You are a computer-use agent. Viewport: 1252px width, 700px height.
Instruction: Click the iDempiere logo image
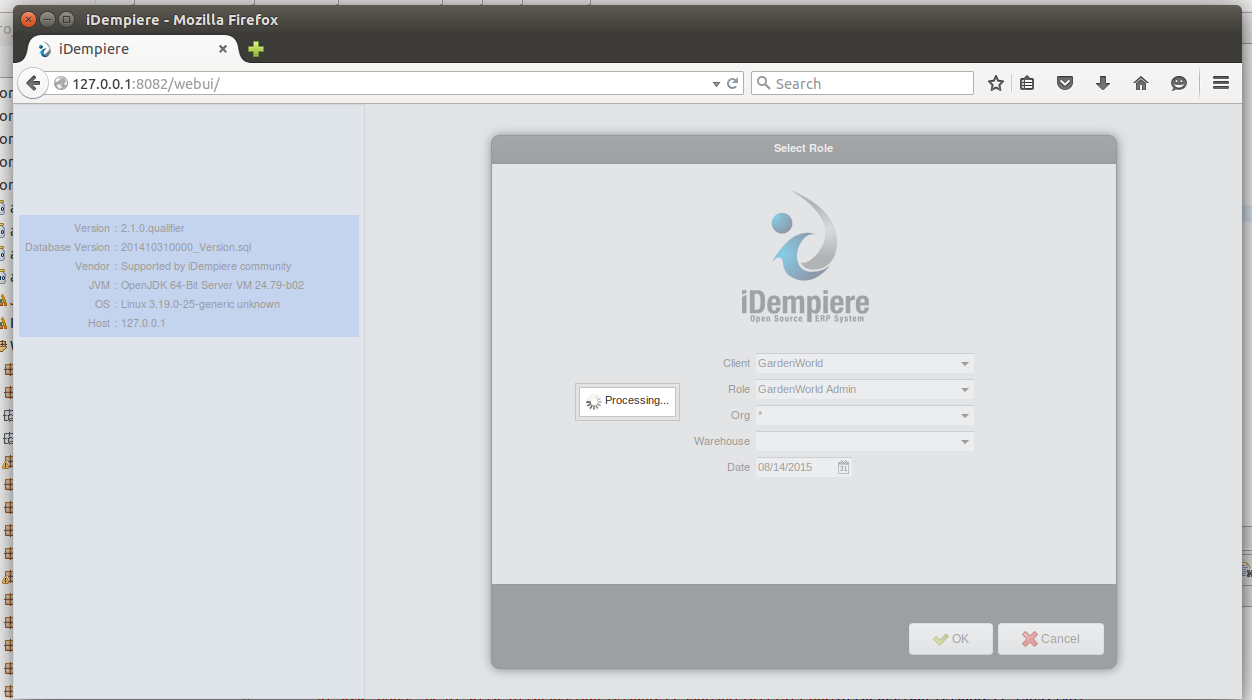point(805,256)
